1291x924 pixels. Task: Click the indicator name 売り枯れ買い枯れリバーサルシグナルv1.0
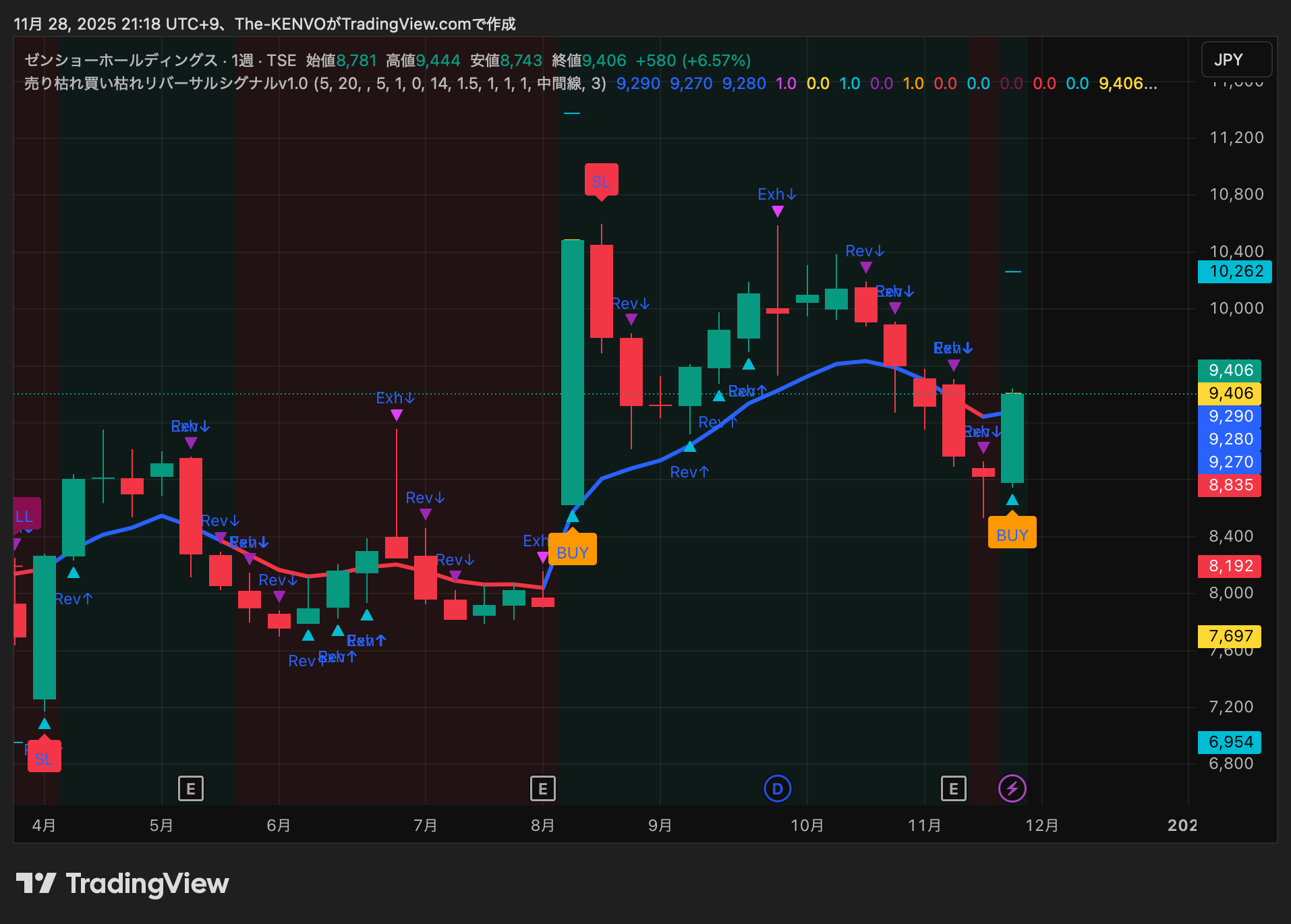click(x=166, y=83)
